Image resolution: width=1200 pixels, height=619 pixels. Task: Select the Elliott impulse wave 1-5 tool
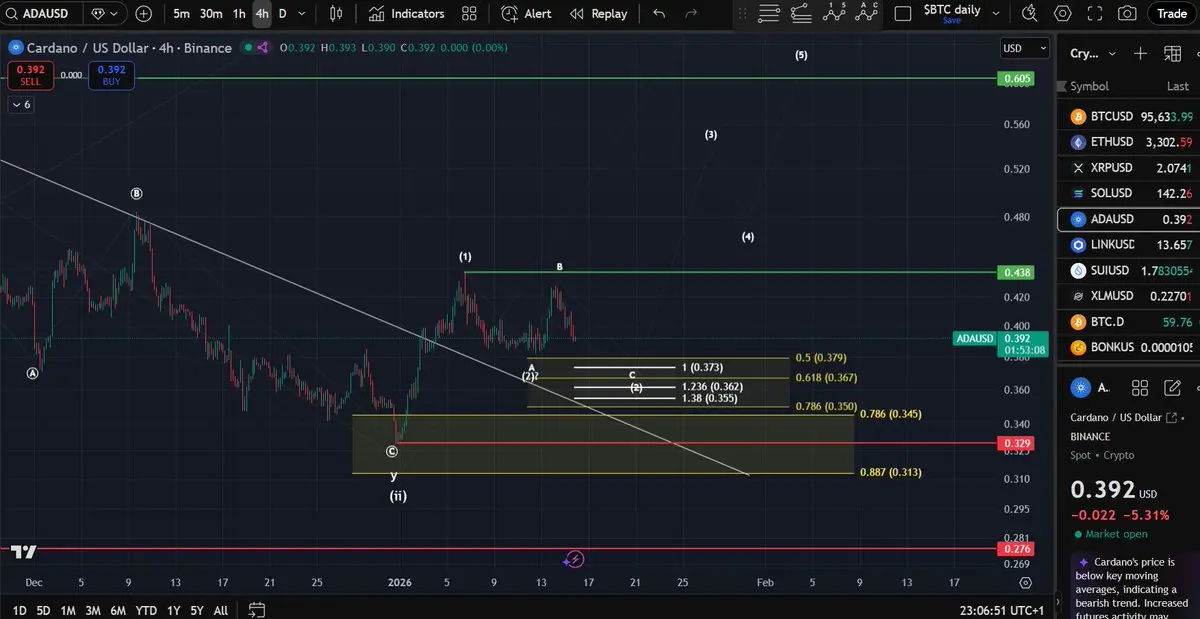834,13
